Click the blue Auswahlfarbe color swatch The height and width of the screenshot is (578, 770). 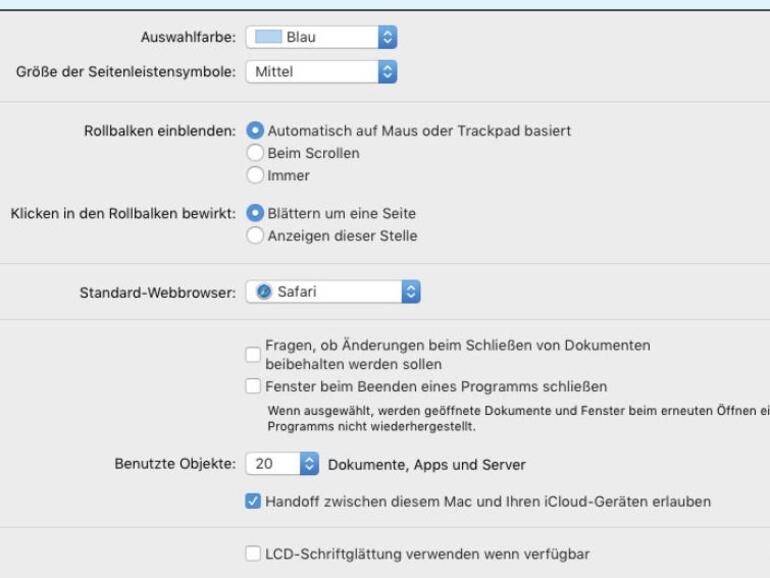(267, 38)
